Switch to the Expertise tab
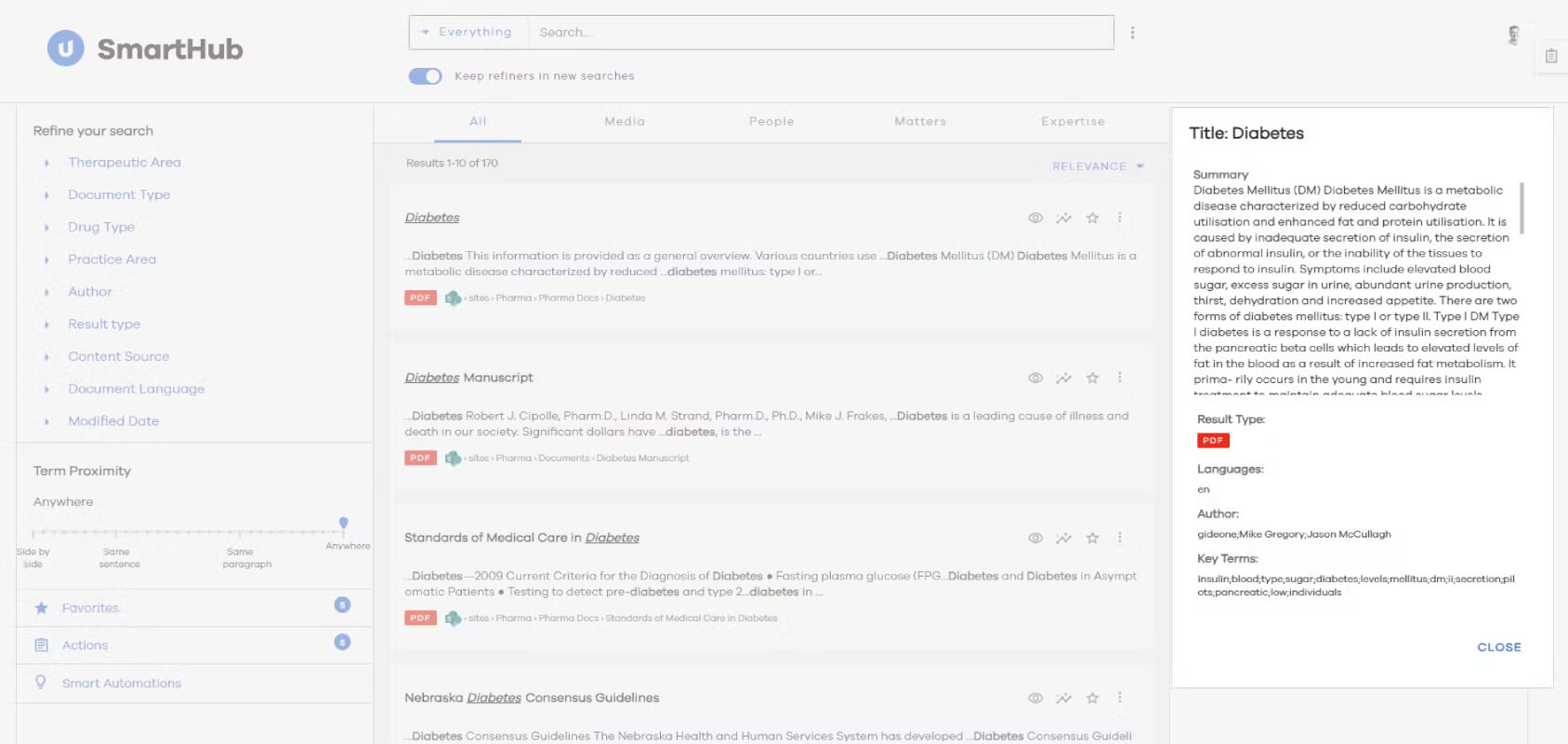The image size is (1568, 744). point(1073,122)
